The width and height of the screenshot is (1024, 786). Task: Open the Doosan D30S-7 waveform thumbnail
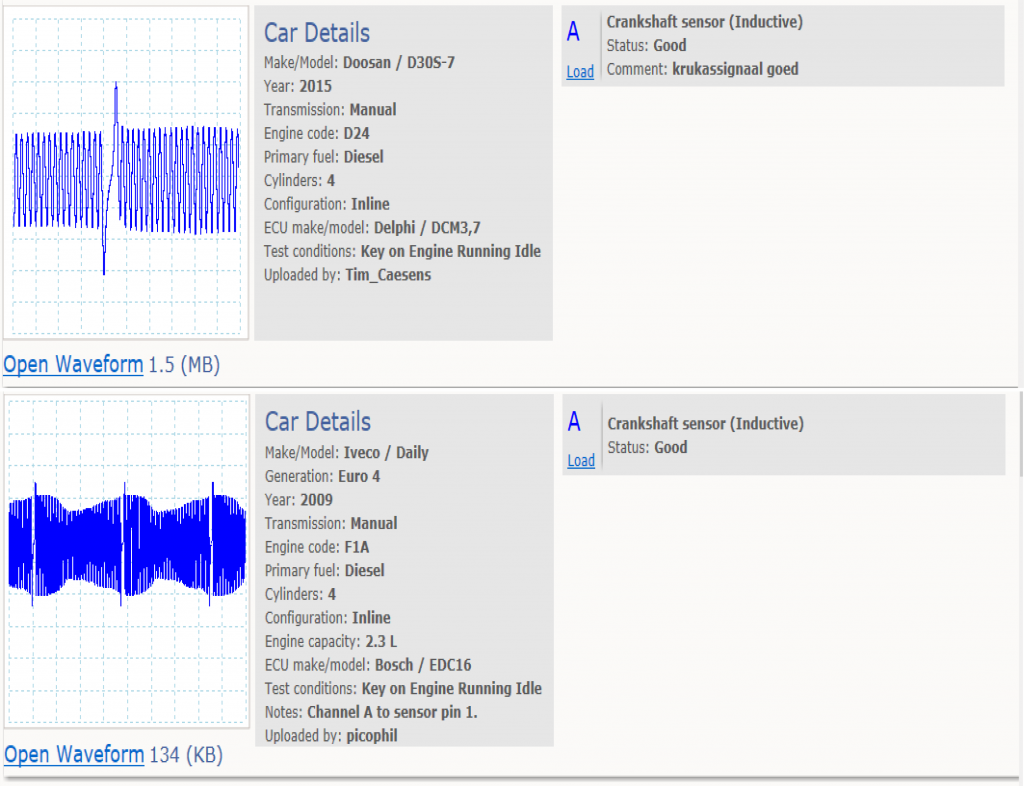[126, 173]
